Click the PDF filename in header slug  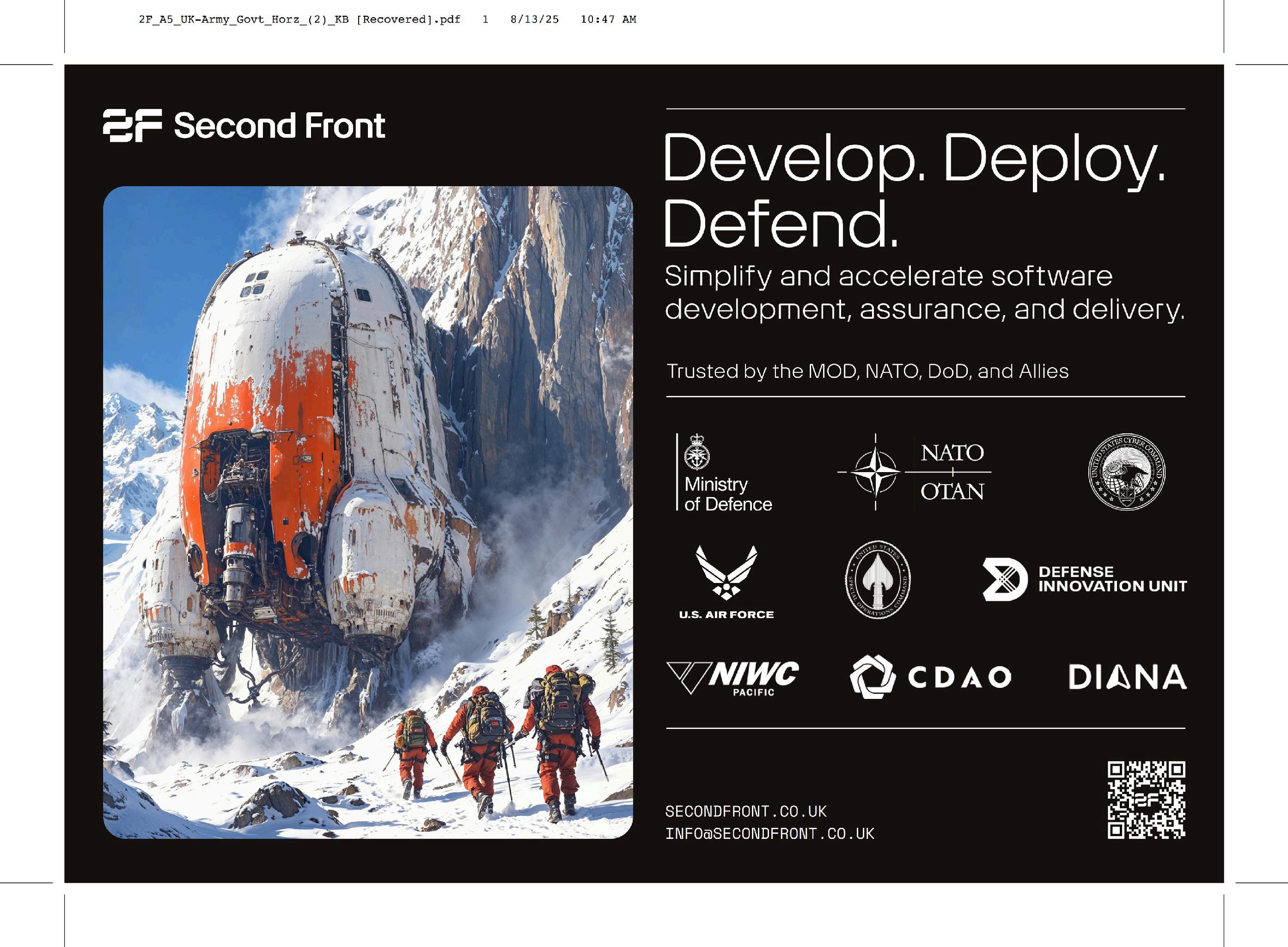coord(299,19)
